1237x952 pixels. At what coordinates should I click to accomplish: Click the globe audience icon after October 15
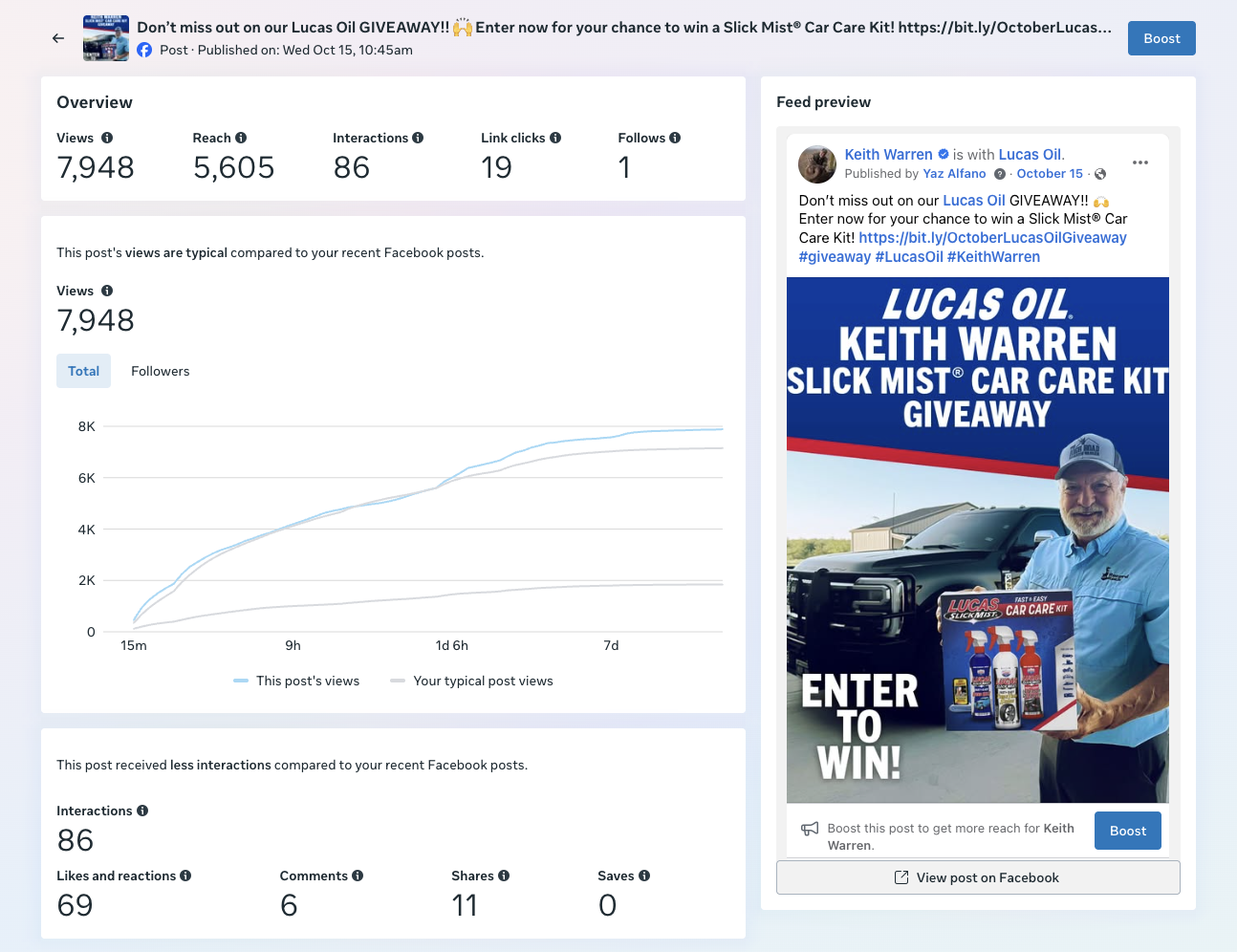(1100, 174)
